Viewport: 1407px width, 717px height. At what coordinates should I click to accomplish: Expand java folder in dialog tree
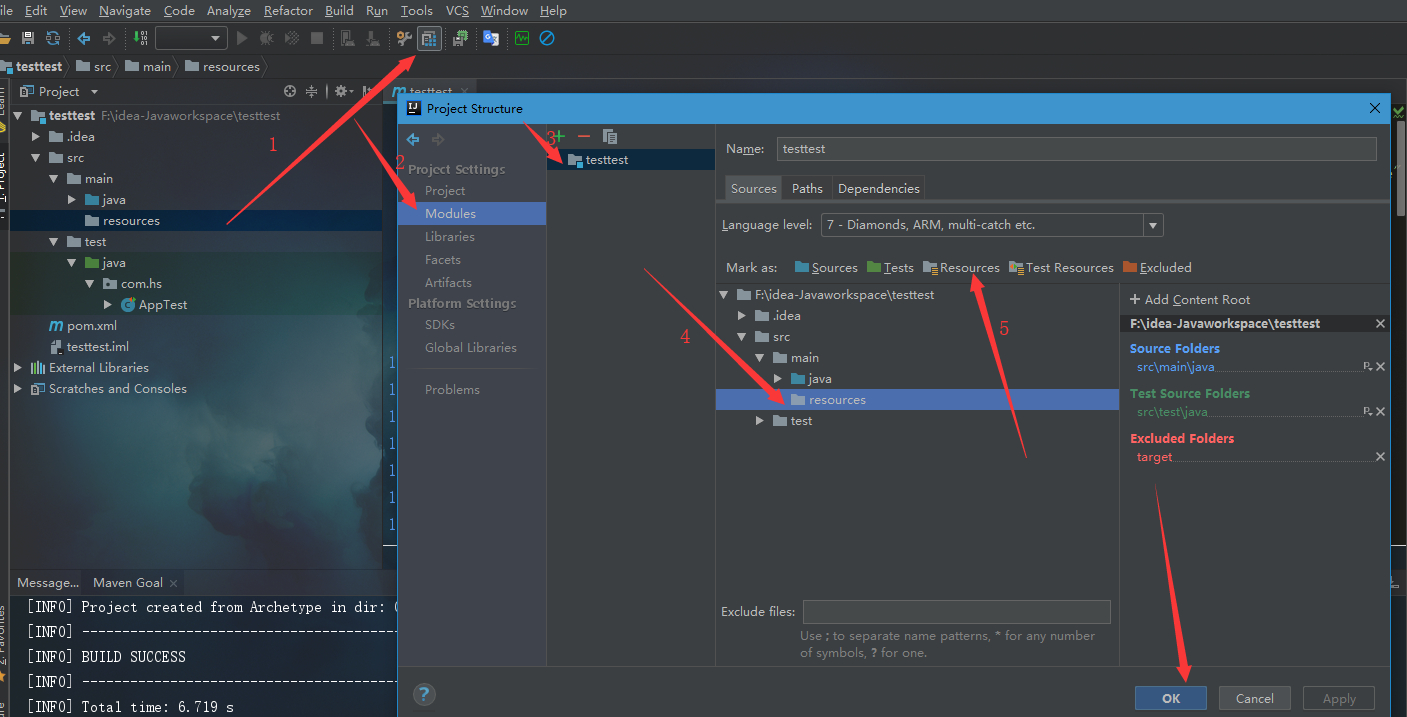pyautogui.click(x=778, y=379)
